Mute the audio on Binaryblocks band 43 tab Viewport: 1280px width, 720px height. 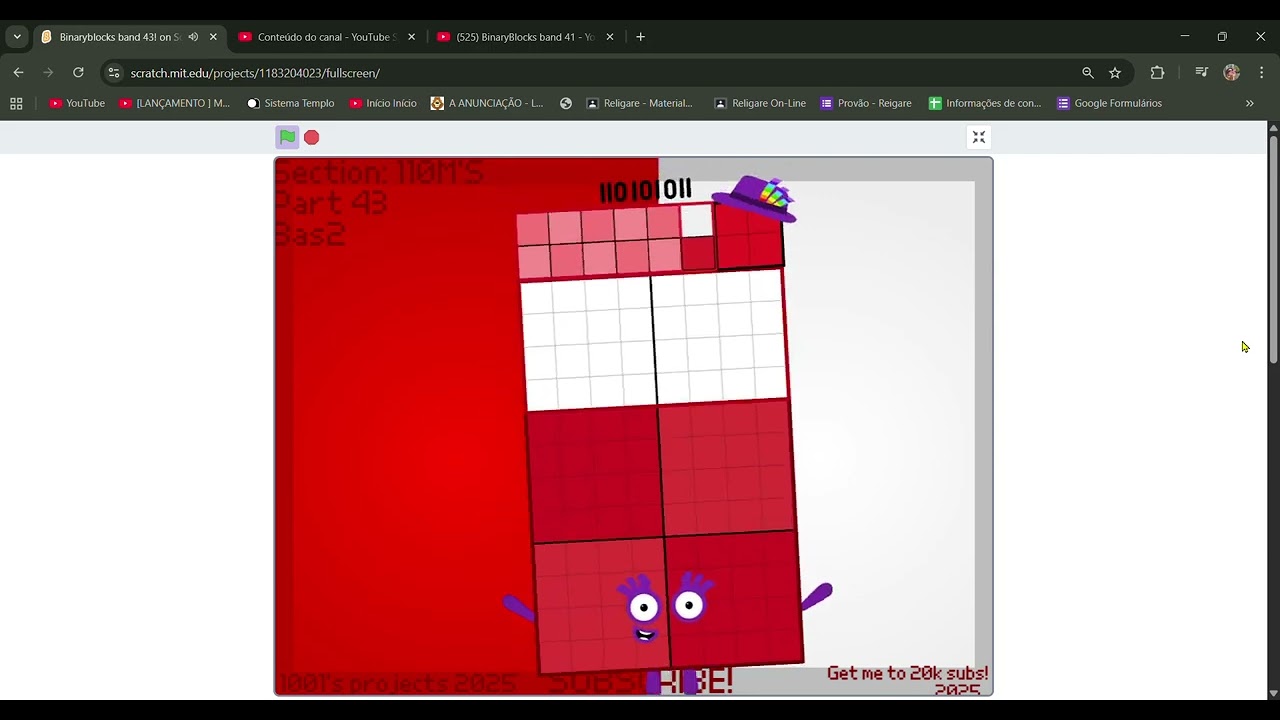pyautogui.click(x=193, y=37)
